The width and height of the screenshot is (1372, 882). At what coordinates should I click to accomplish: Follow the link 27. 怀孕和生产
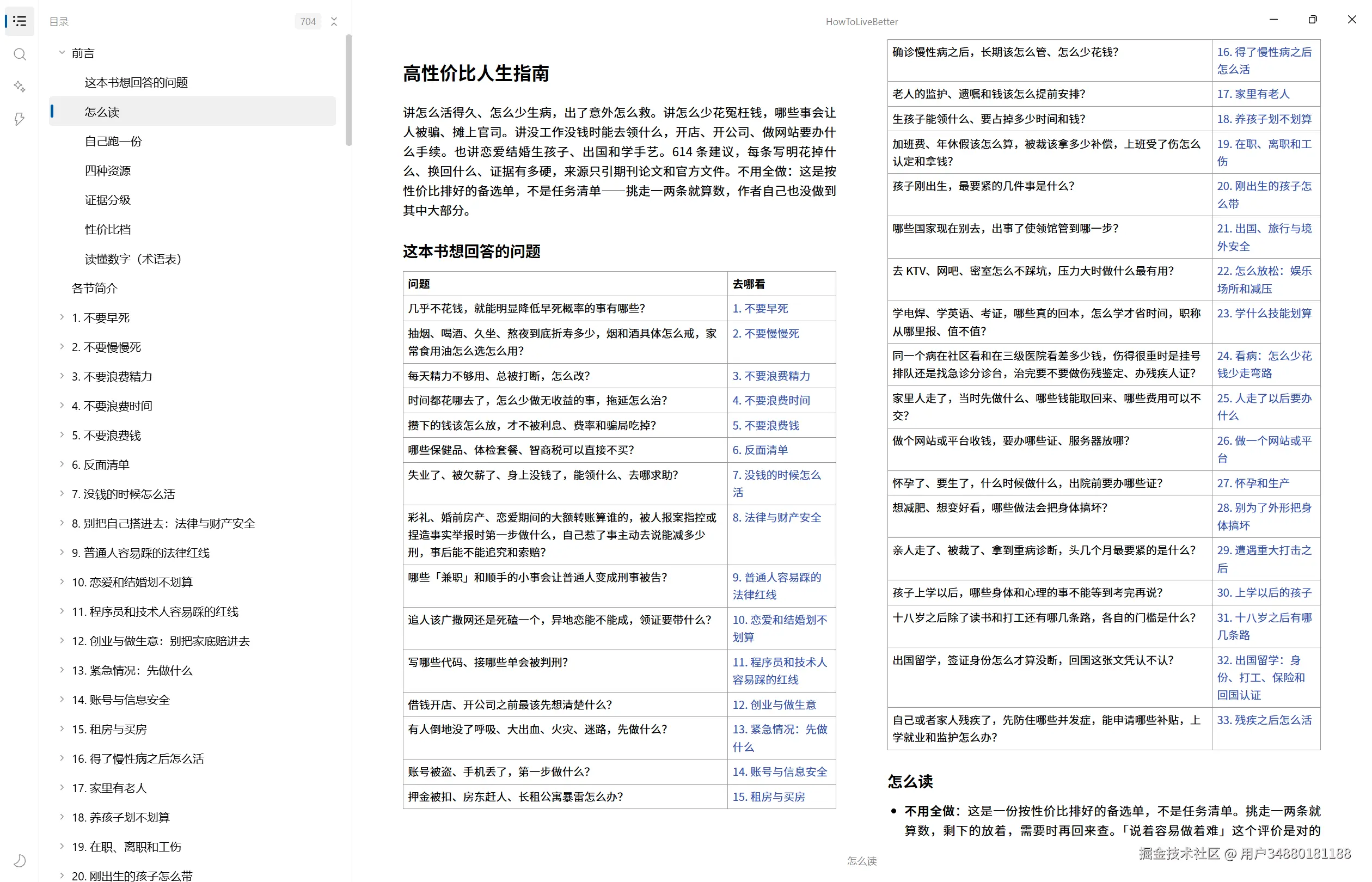tap(1253, 483)
